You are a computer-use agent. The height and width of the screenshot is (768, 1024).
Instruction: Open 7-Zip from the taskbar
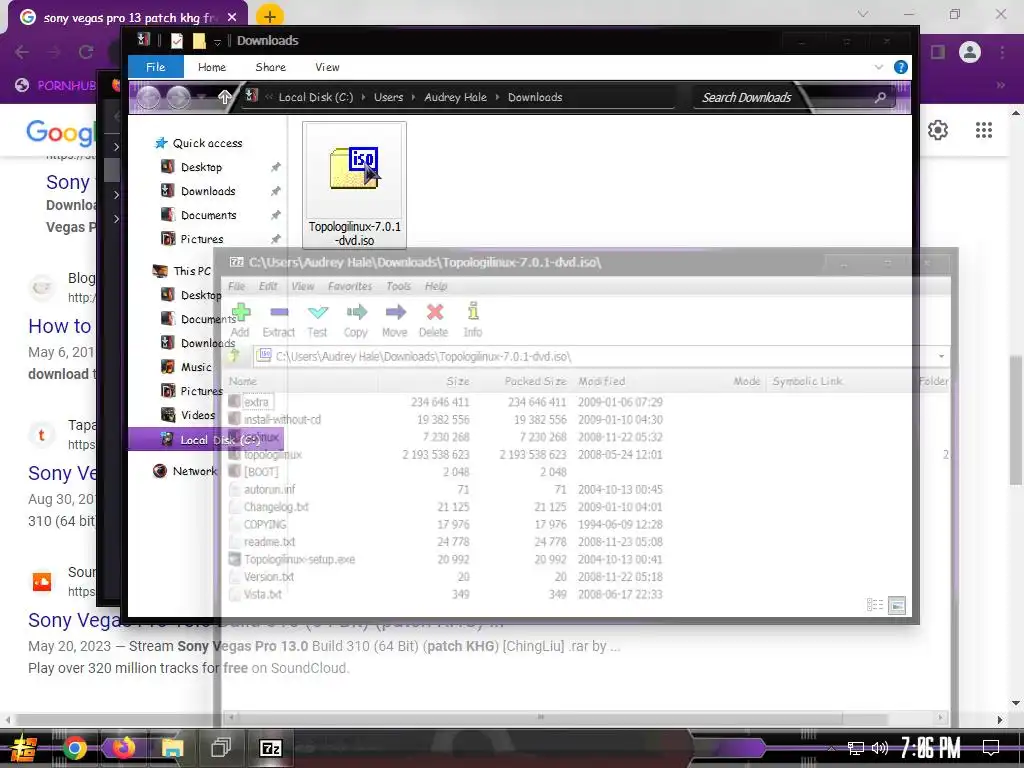(x=270, y=748)
